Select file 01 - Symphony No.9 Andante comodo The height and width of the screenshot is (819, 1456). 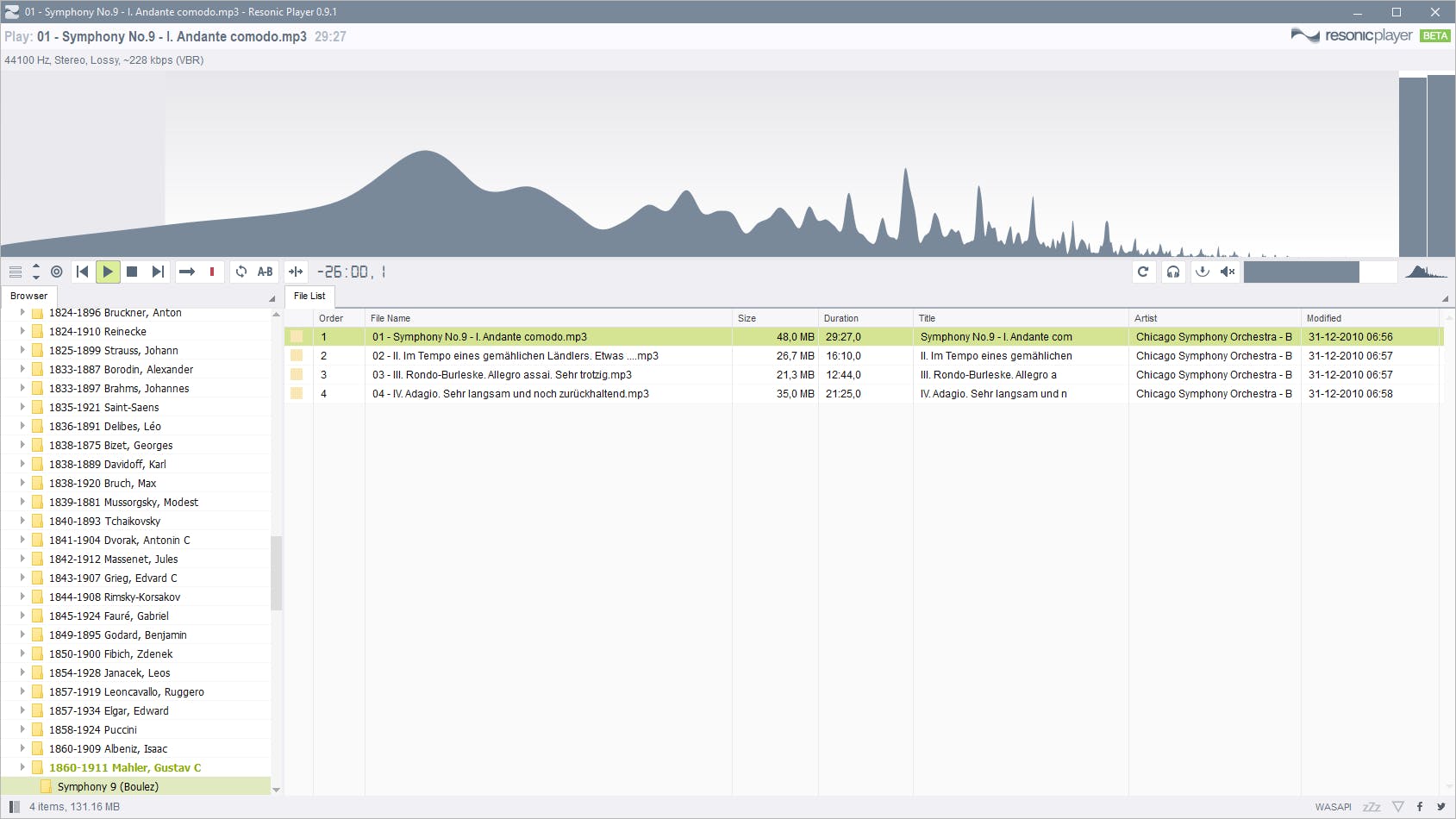[864, 337]
